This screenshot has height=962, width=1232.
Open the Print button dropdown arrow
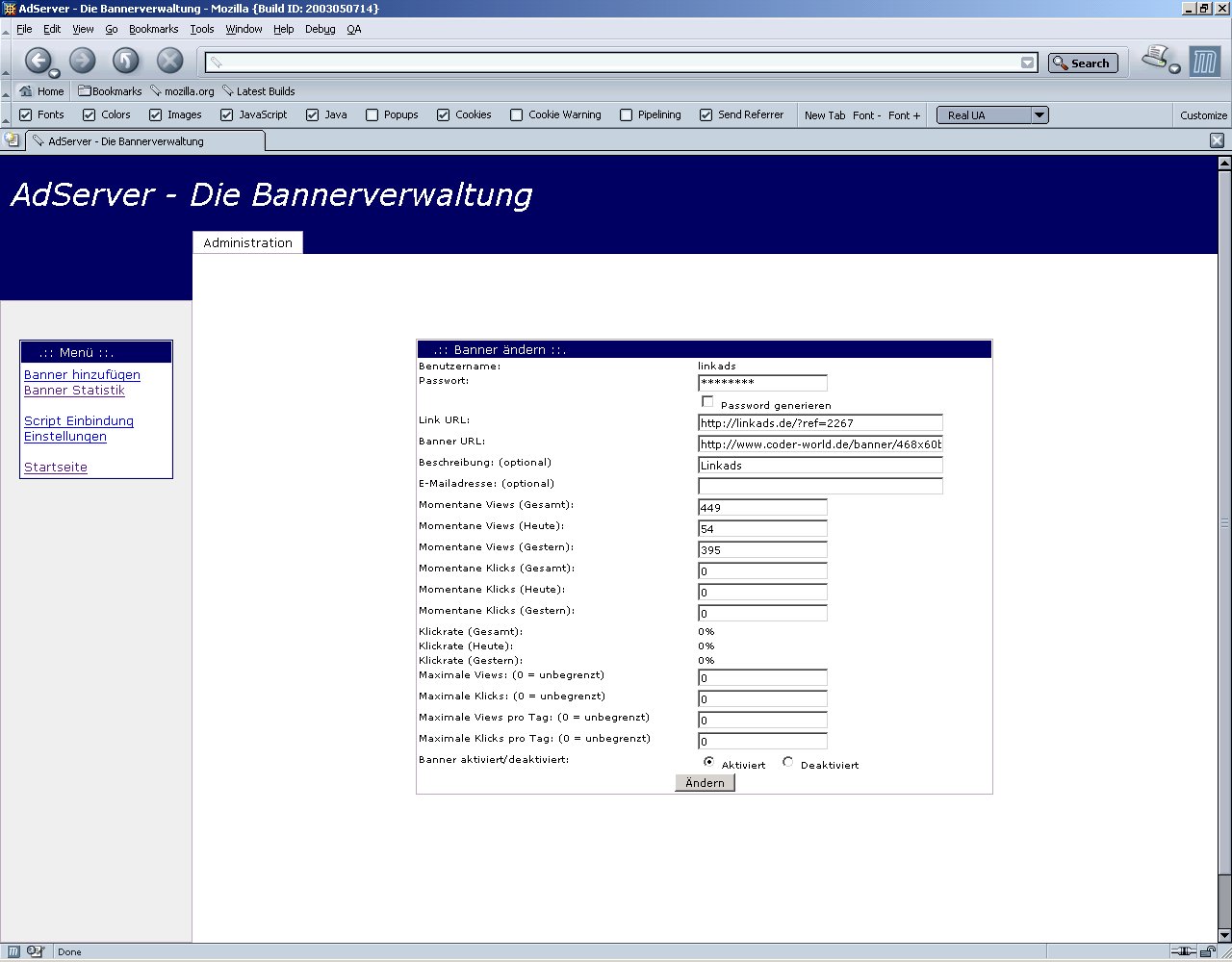[x=1174, y=69]
